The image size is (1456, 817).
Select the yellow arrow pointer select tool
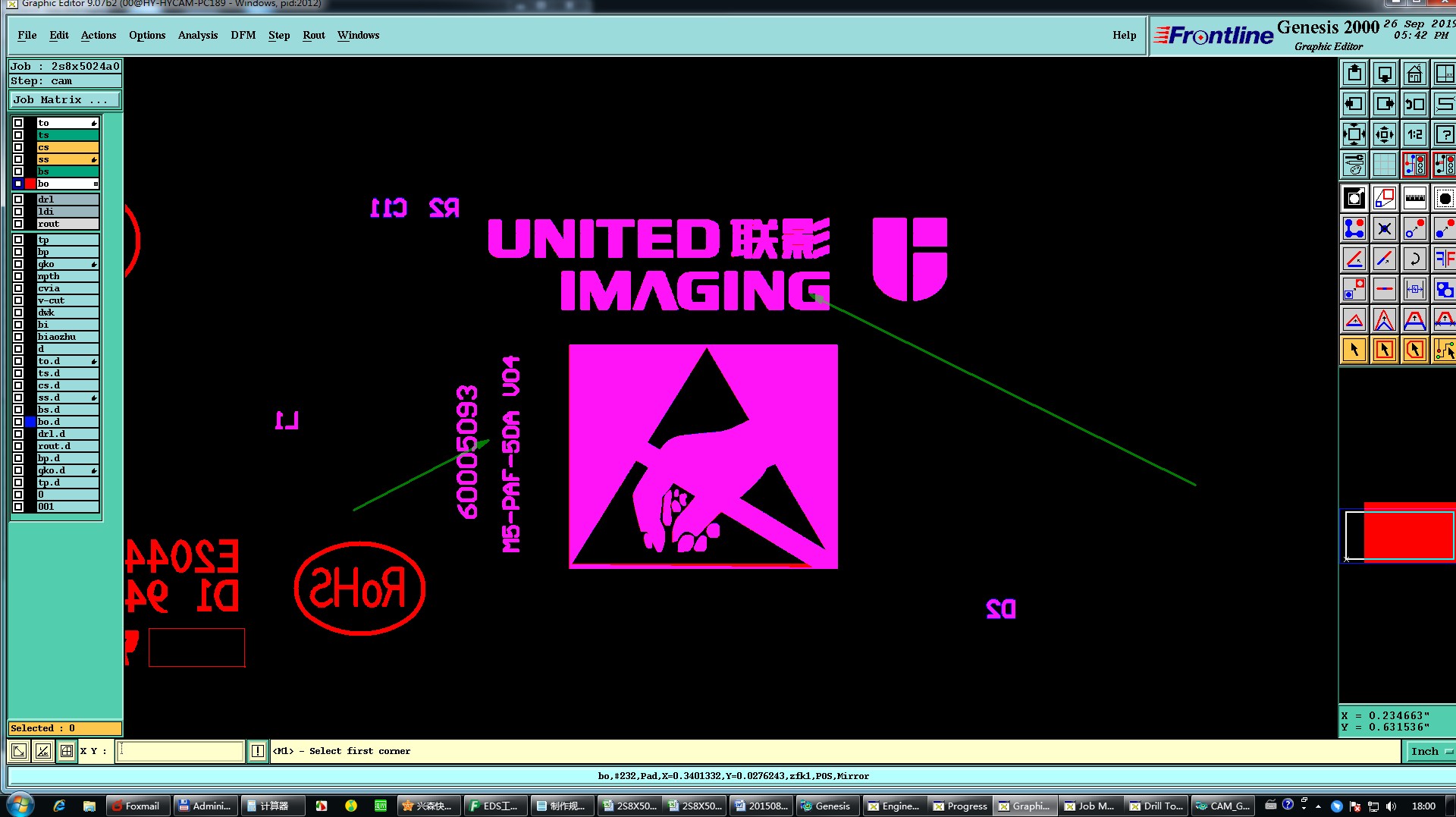coord(1354,350)
